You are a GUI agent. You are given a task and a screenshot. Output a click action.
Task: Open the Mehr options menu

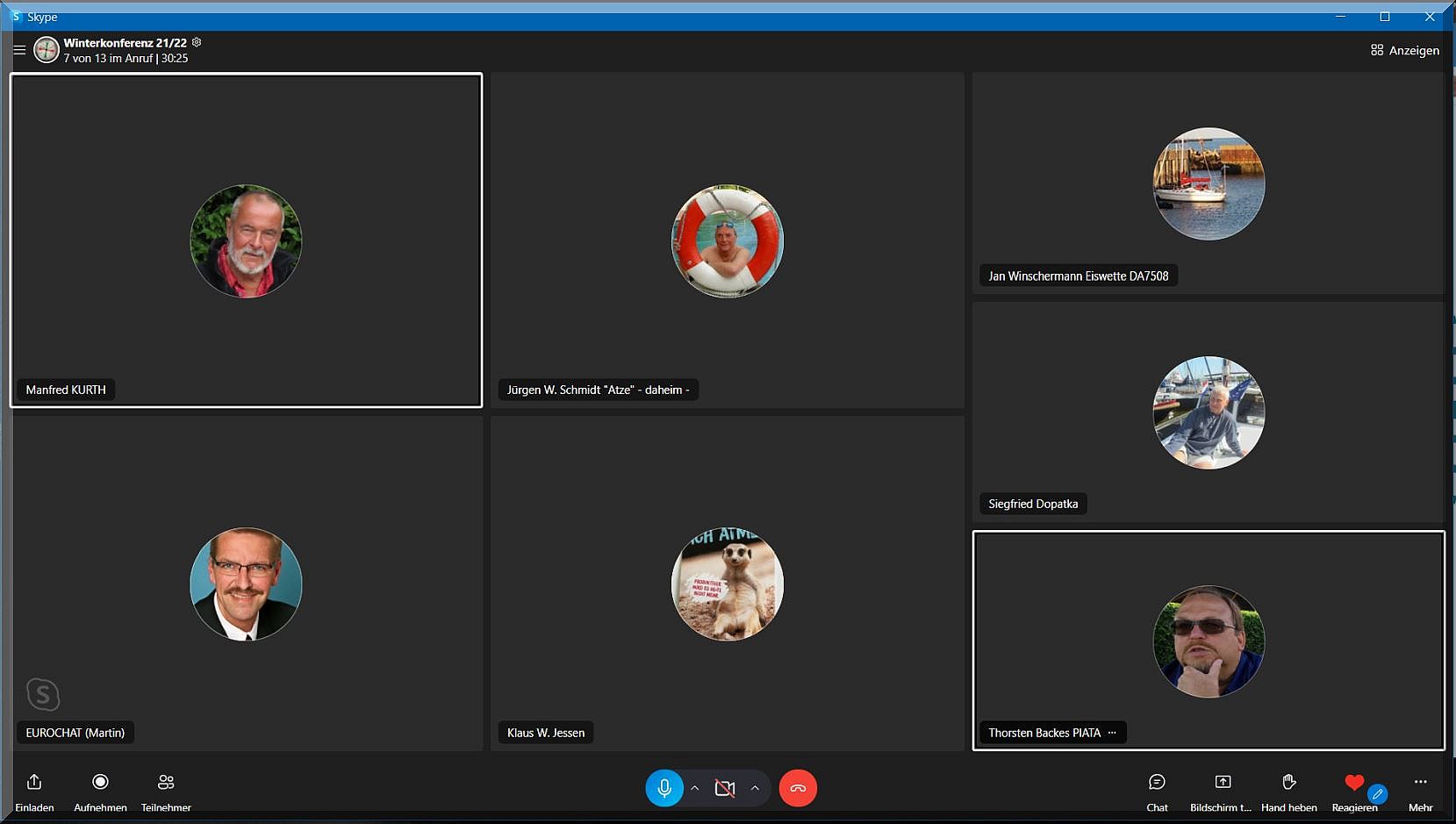point(1420,783)
